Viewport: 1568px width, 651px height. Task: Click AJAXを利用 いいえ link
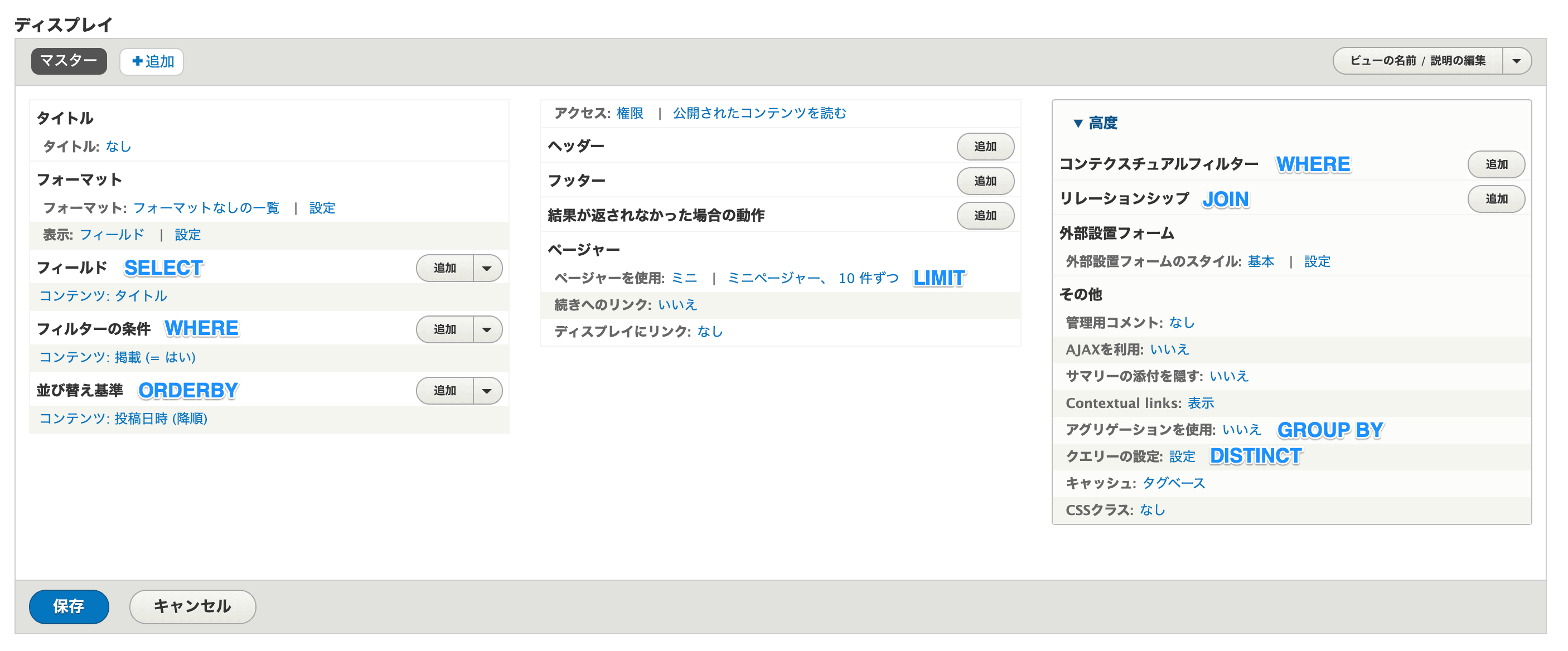(x=1169, y=350)
